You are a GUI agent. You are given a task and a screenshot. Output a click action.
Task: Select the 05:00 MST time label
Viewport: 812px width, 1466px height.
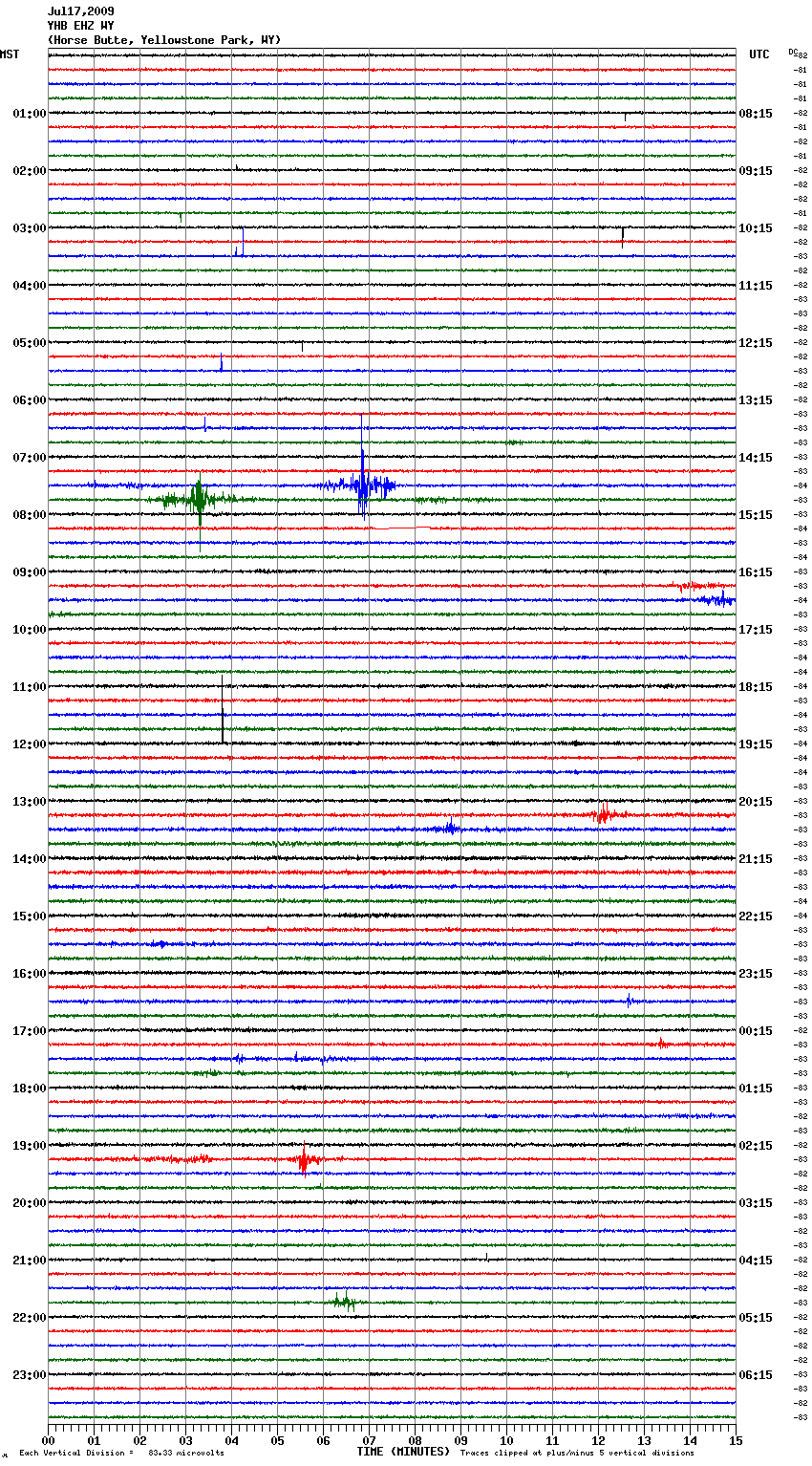pyautogui.click(x=30, y=343)
